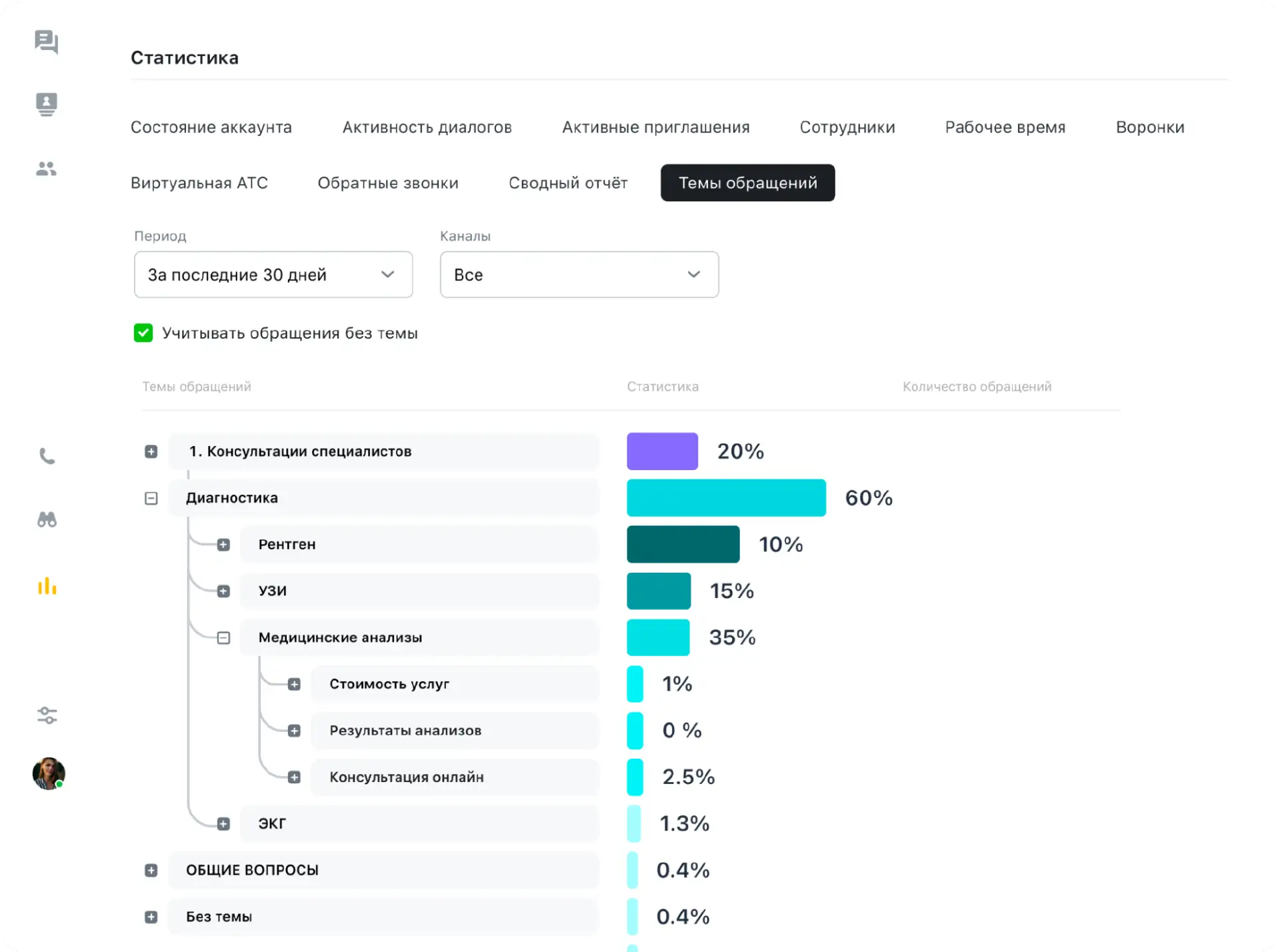Switch to the 'Сотрудники' tab
This screenshot has width=1280, height=952.
click(x=847, y=127)
